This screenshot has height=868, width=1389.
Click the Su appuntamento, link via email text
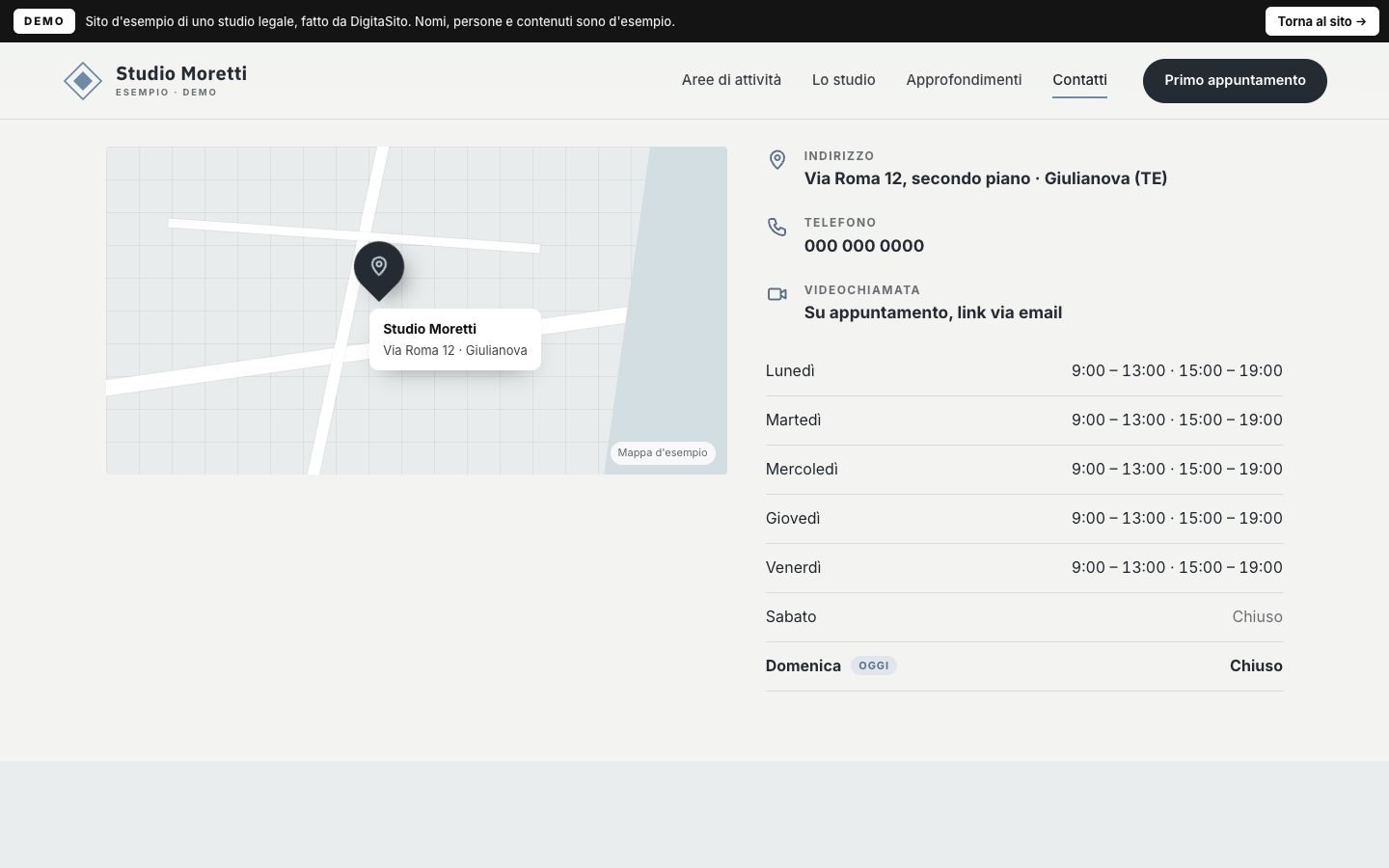pos(933,312)
